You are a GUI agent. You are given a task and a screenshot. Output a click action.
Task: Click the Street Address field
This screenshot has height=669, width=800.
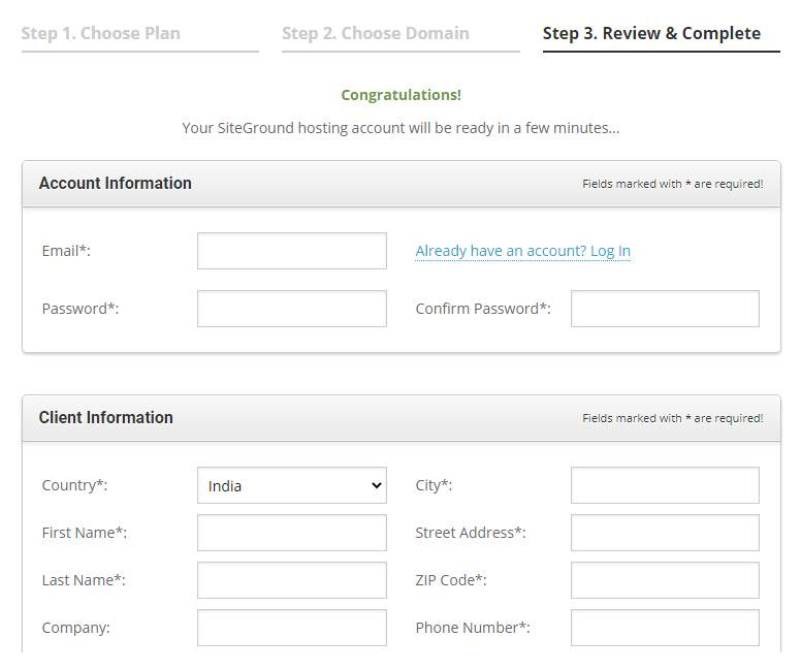coord(663,532)
